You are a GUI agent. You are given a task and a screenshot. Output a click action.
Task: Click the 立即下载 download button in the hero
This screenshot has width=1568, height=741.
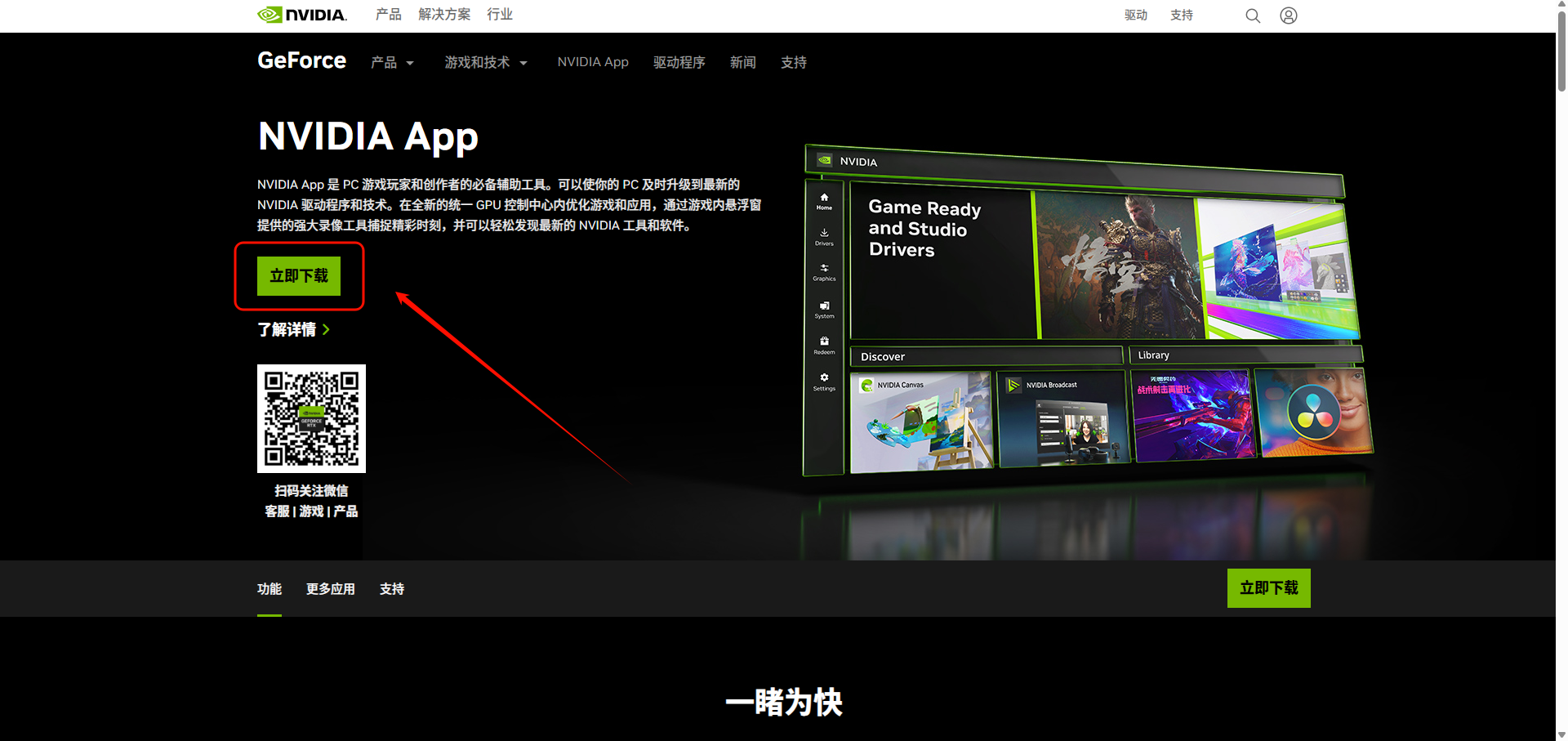coord(299,276)
